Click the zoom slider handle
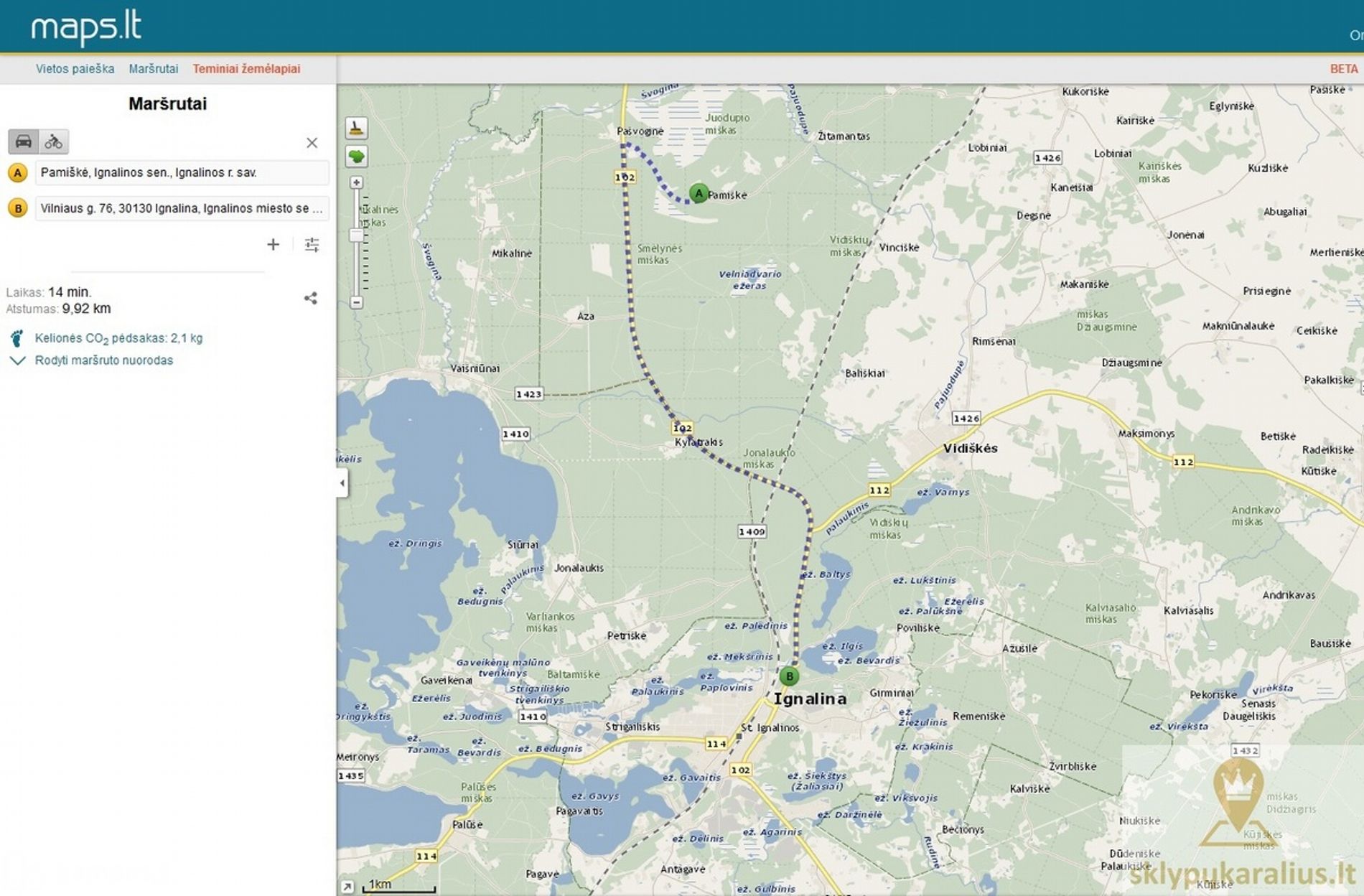Screen dimensions: 1364x896 point(356,235)
